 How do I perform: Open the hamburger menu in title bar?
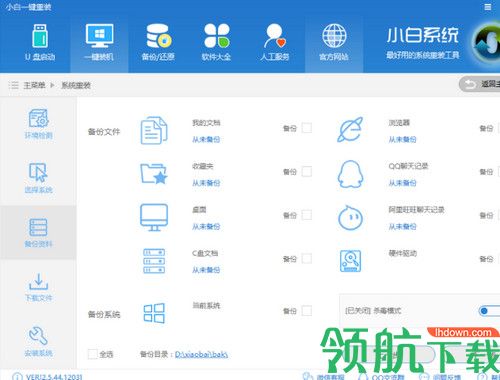coord(487,7)
